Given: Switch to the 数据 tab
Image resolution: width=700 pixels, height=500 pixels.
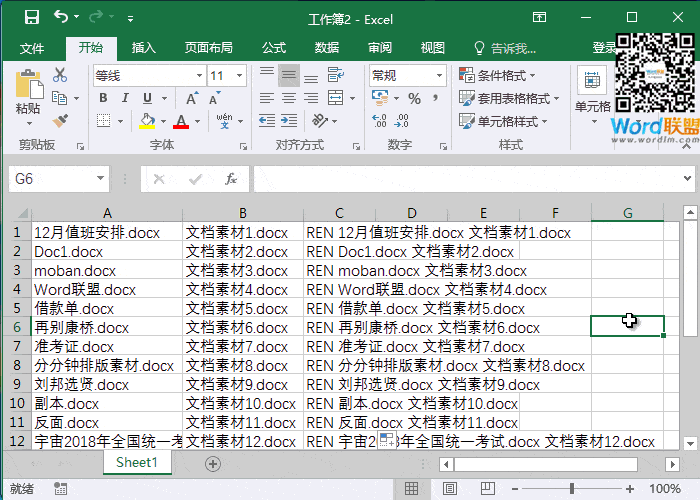Looking at the screenshot, I should (x=327, y=48).
